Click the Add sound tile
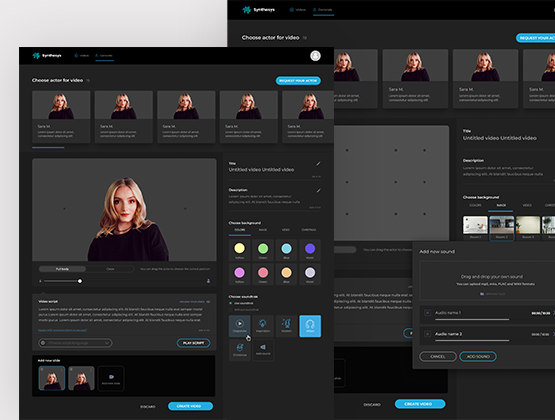 pos(263,350)
